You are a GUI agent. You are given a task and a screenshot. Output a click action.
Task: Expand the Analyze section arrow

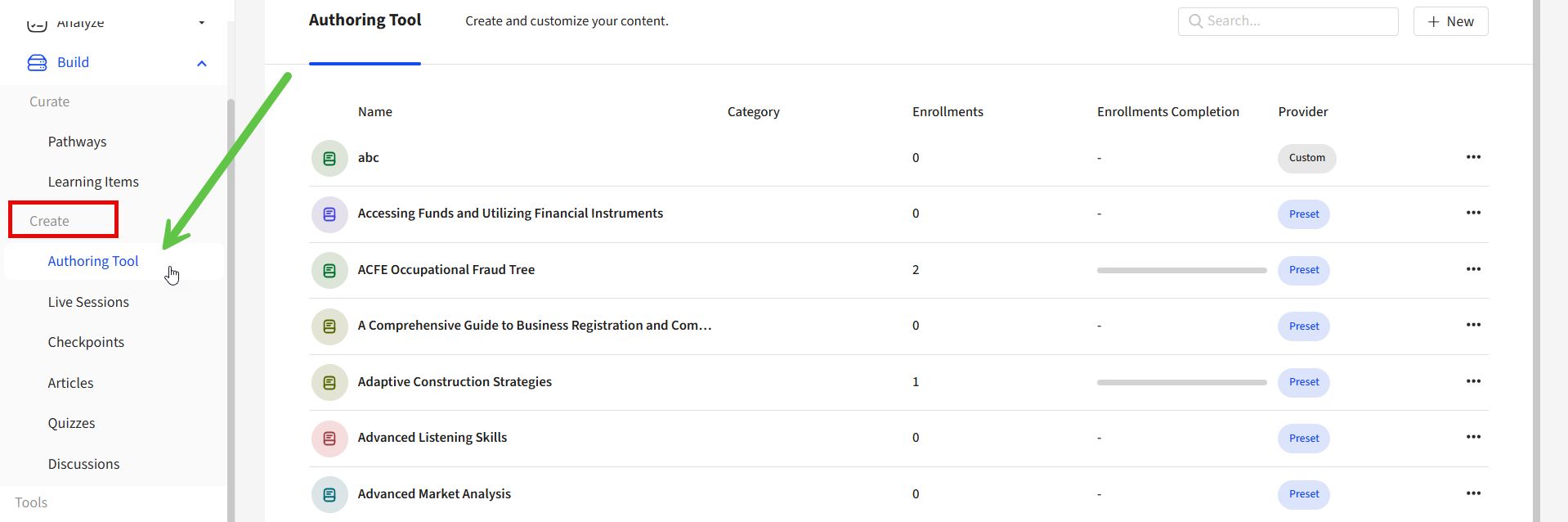click(202, 23)
